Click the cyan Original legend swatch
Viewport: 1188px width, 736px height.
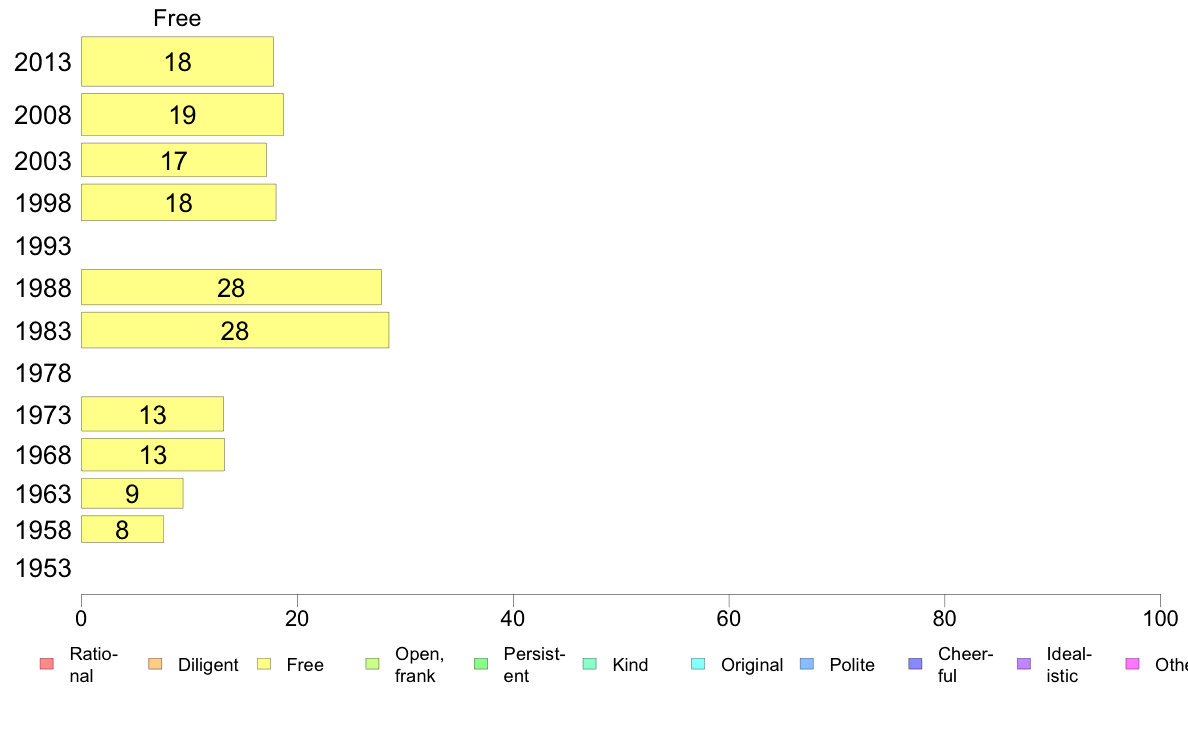(698, 664)
